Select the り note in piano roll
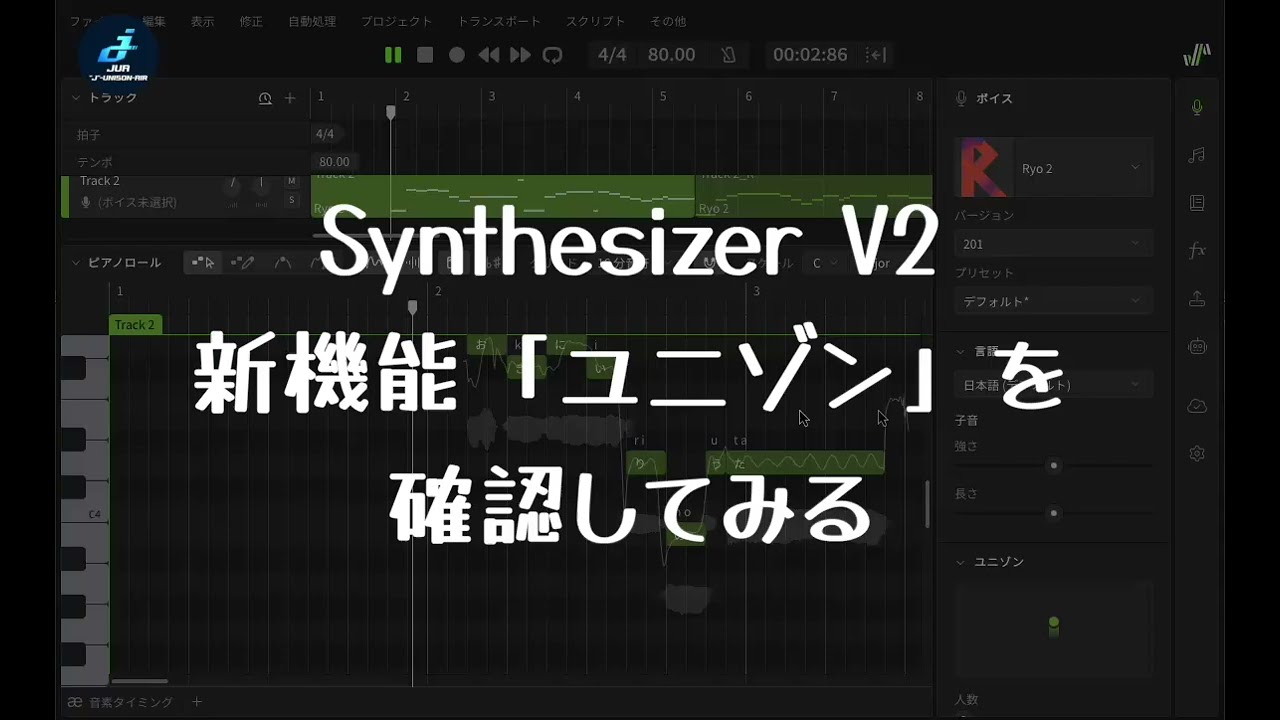The width and height of the screenshot is (1280, 720). click(x=645, y=463)
